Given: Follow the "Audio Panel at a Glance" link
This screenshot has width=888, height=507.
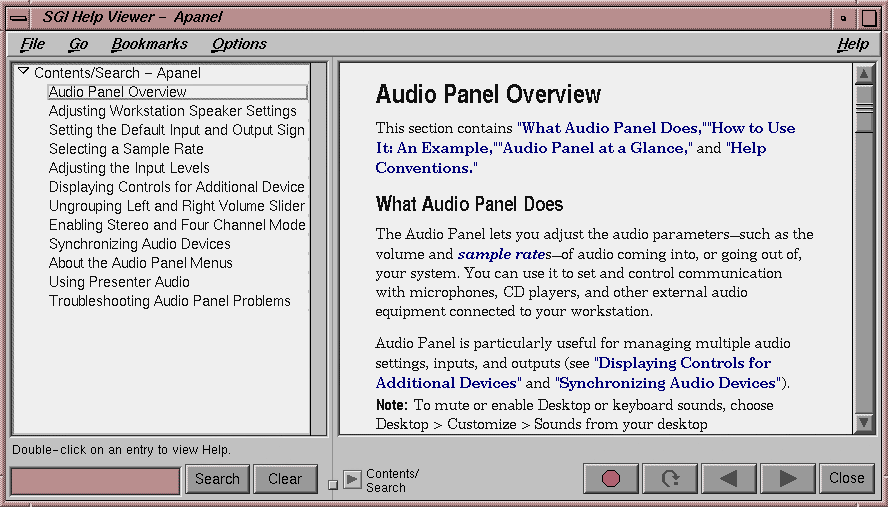Looking at the screenshot, I should click(x=595, y=148).
